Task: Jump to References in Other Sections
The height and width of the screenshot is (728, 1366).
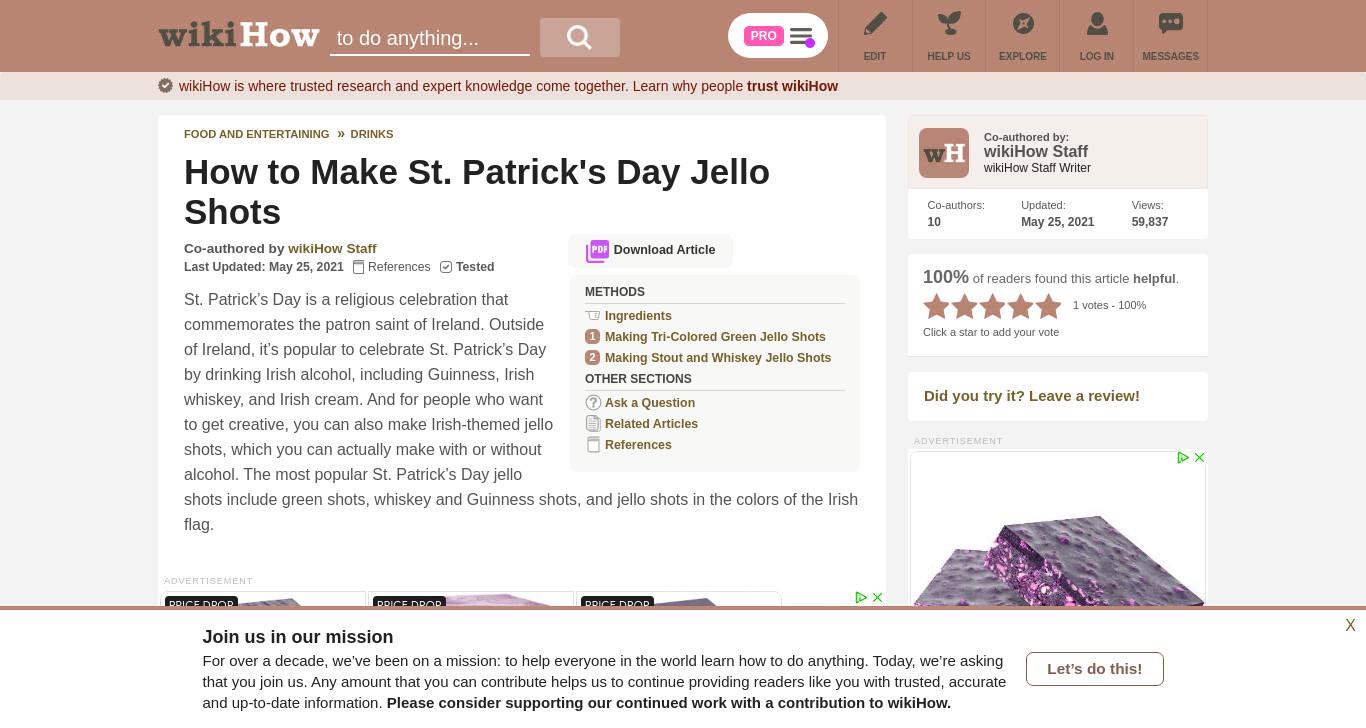Action: pyautogui.click(x=638, y=445)
